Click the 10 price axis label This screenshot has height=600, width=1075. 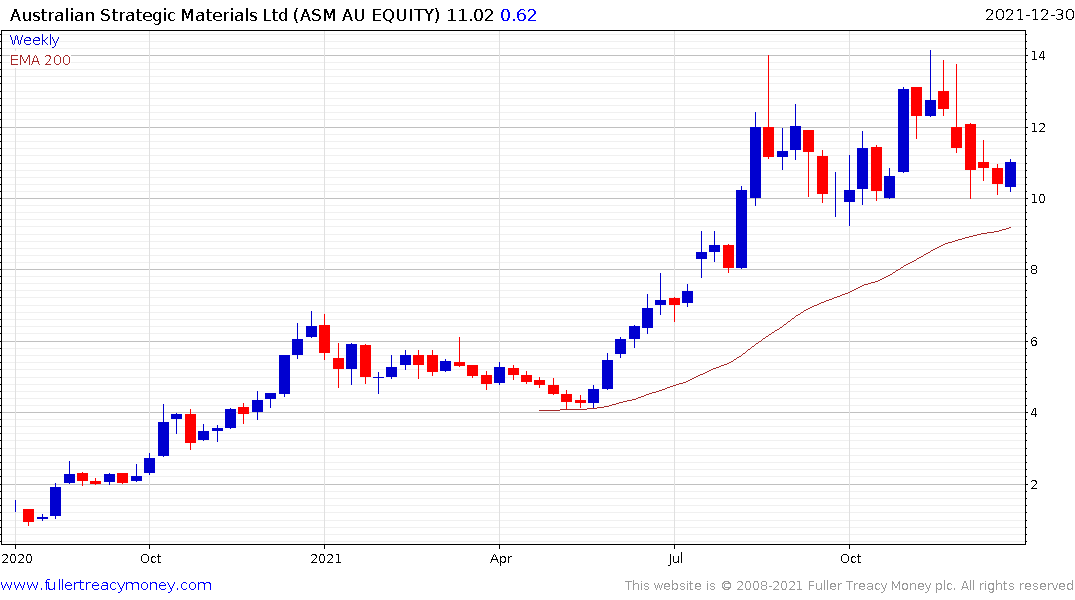point(1037,199)
